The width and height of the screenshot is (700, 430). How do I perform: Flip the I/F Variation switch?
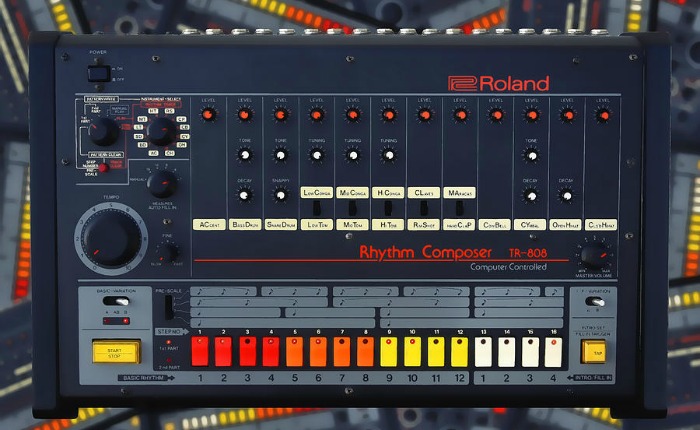coord(595,301)
